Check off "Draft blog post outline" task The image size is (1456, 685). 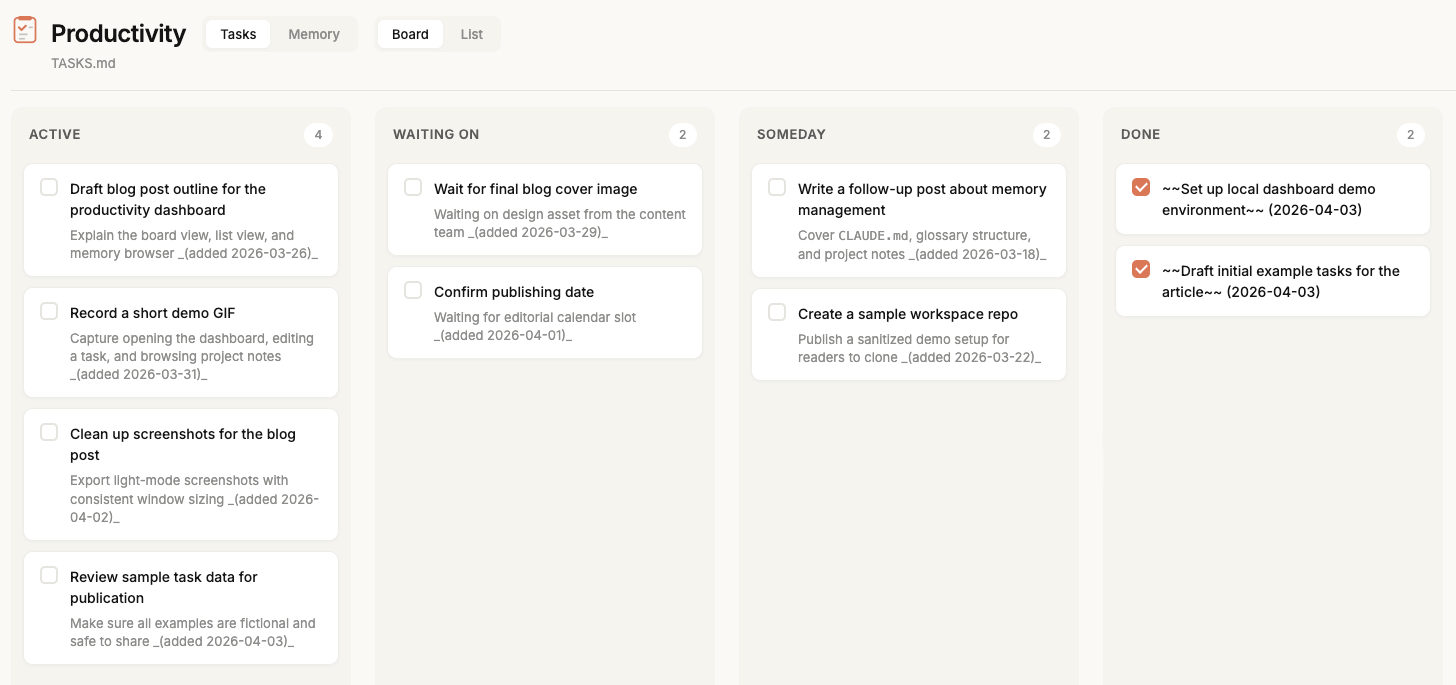pos(49,187)
